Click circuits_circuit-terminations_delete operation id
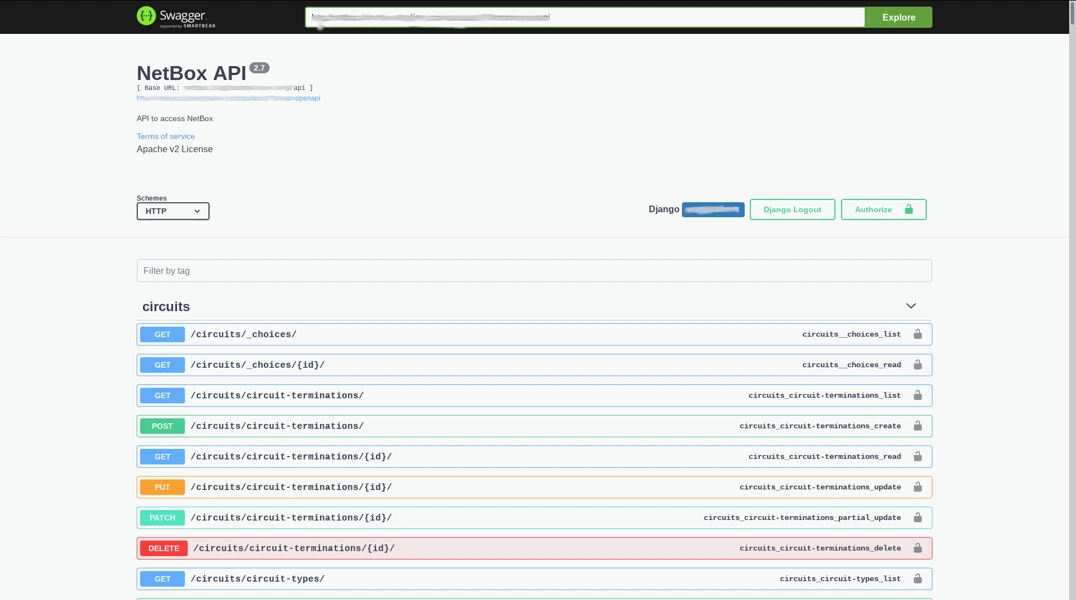1076x600 pixels. pyautogui.click(x=820, y=548)
